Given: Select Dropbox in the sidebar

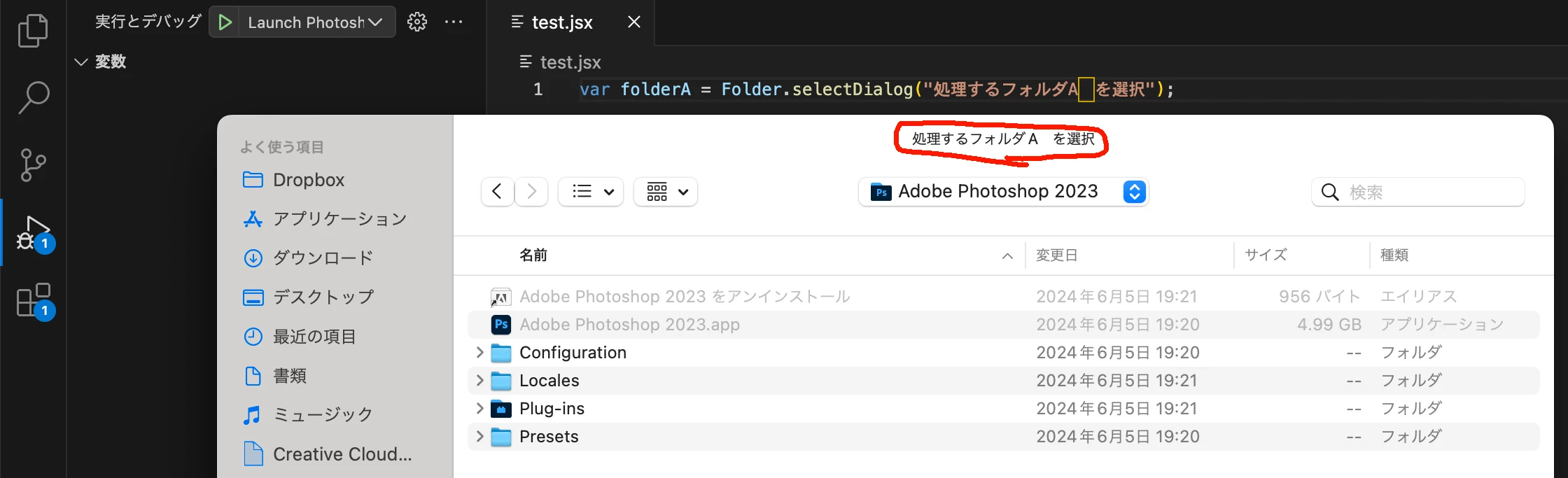Looking at the screenshot, I should 308,180.
